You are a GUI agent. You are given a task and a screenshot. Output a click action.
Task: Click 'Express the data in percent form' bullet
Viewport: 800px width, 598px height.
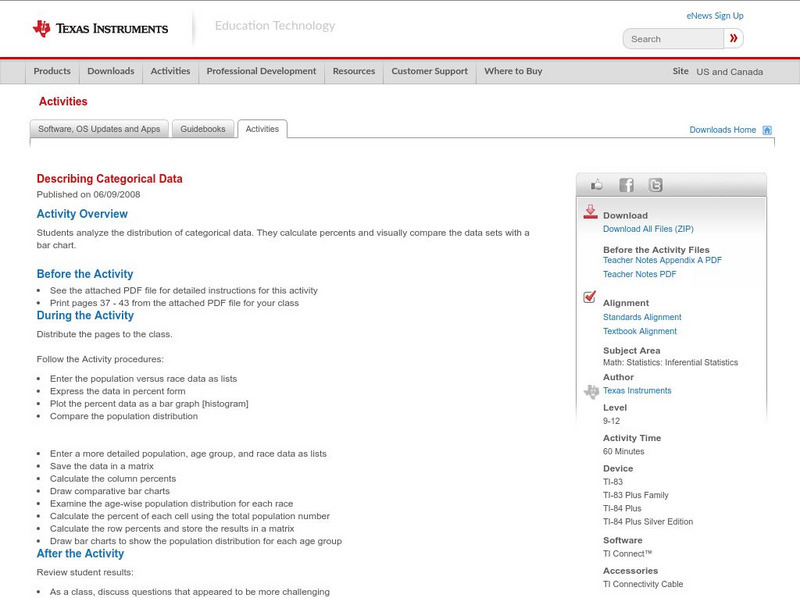point(117,391)
